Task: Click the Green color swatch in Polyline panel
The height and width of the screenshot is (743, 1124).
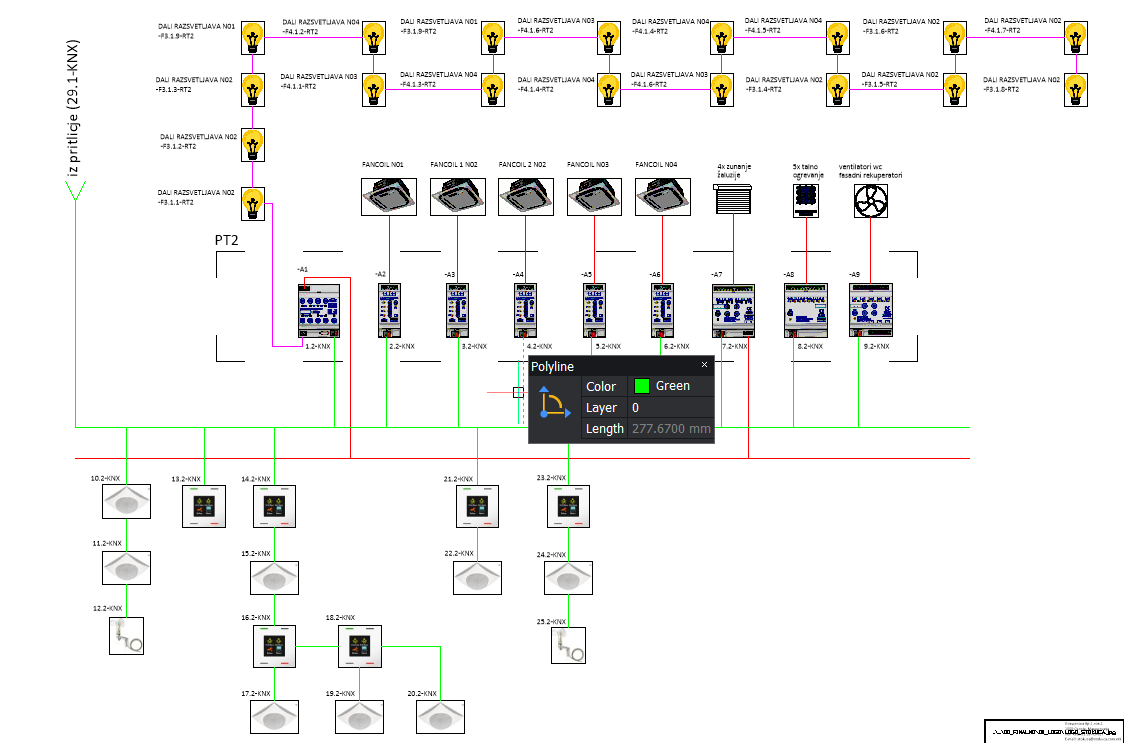Action: tap(642, 386)
